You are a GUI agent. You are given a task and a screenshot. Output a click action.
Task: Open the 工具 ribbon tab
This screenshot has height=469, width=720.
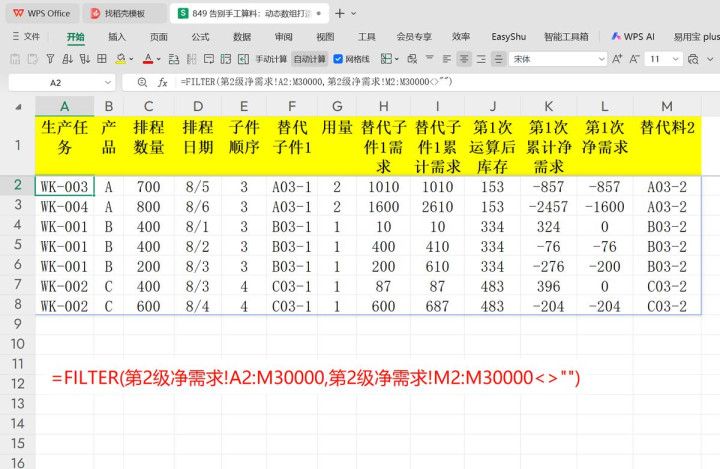click(x=366, y=37)
